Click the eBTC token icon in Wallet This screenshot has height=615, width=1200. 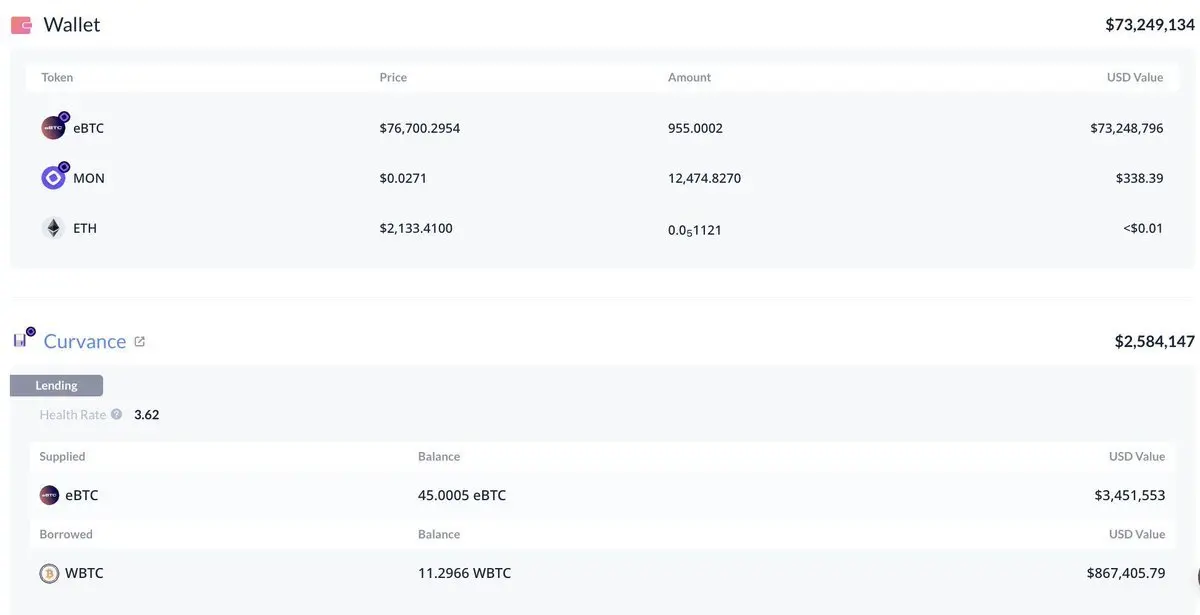tap(54, 126)
